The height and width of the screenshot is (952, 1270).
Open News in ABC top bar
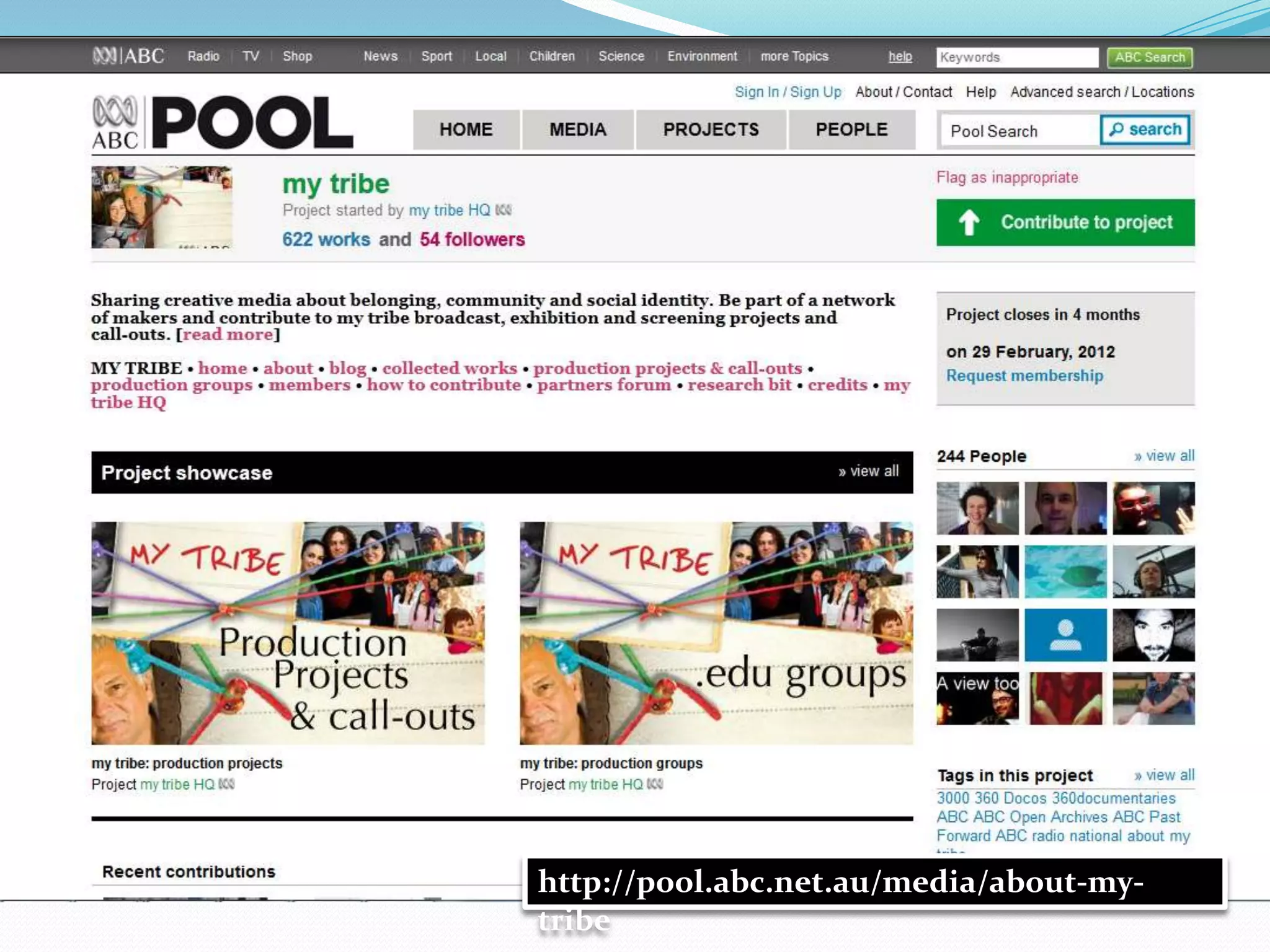380,56
